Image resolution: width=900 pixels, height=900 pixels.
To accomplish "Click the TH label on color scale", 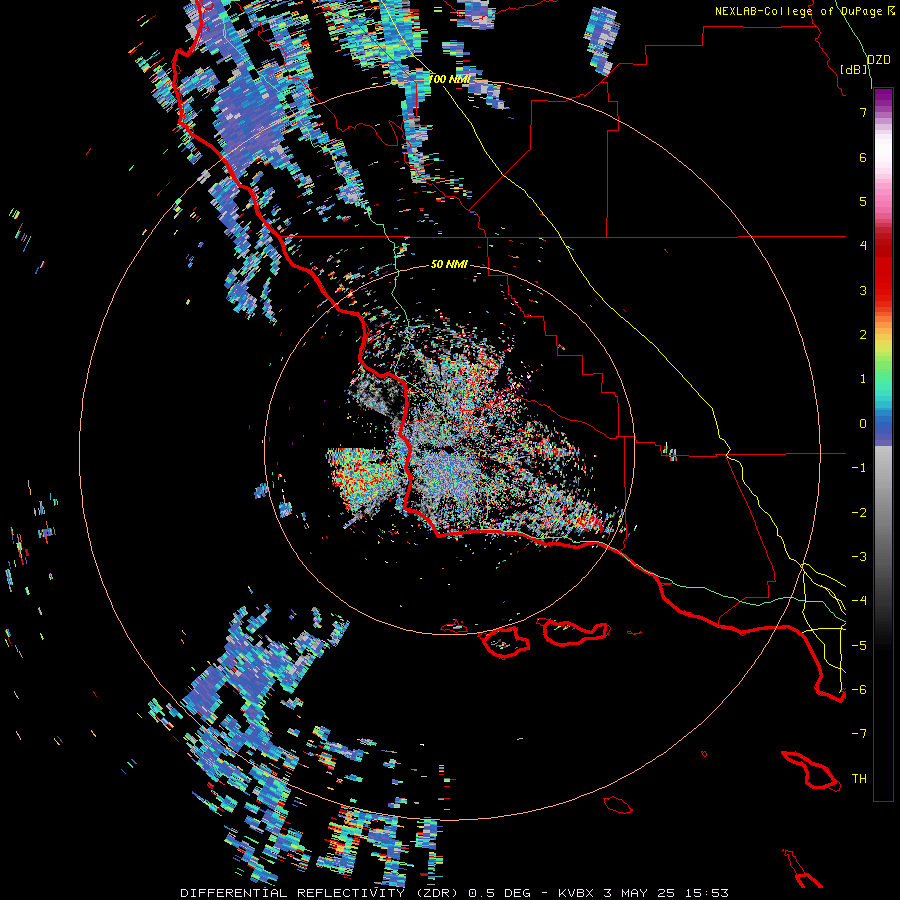I will point(859,778).
